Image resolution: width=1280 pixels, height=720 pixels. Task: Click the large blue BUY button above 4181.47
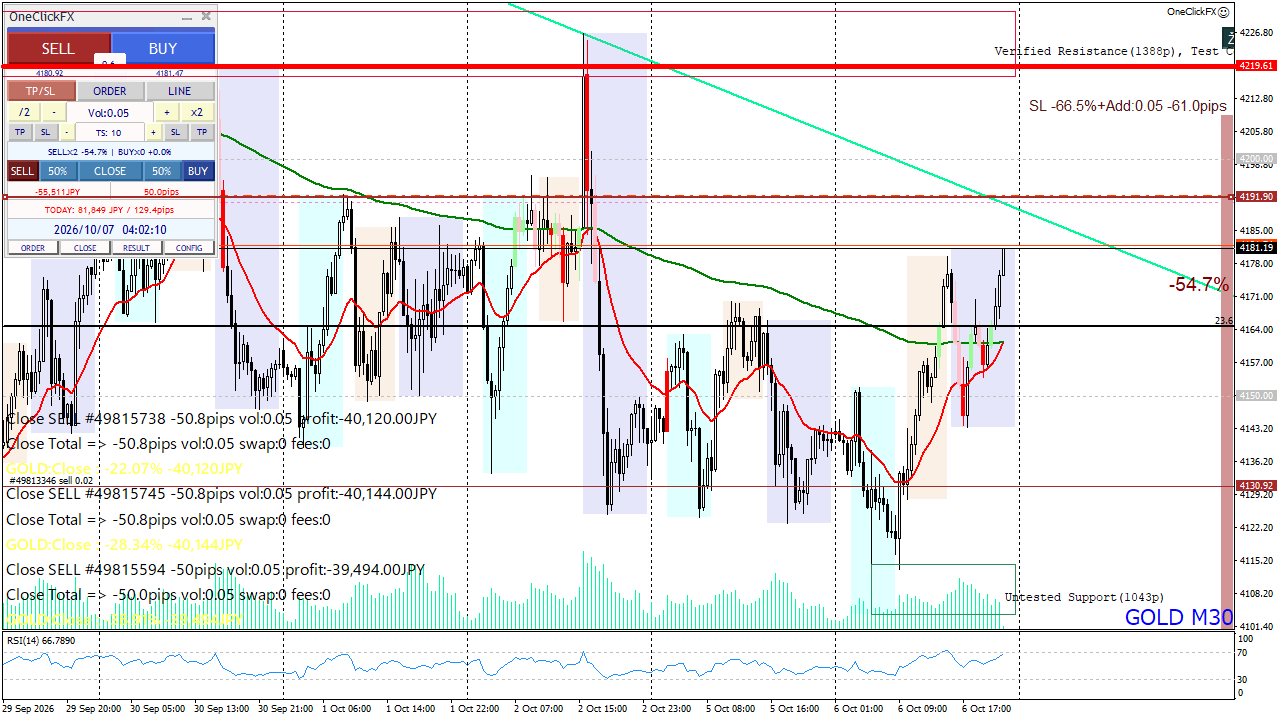[x=163, y=48]
